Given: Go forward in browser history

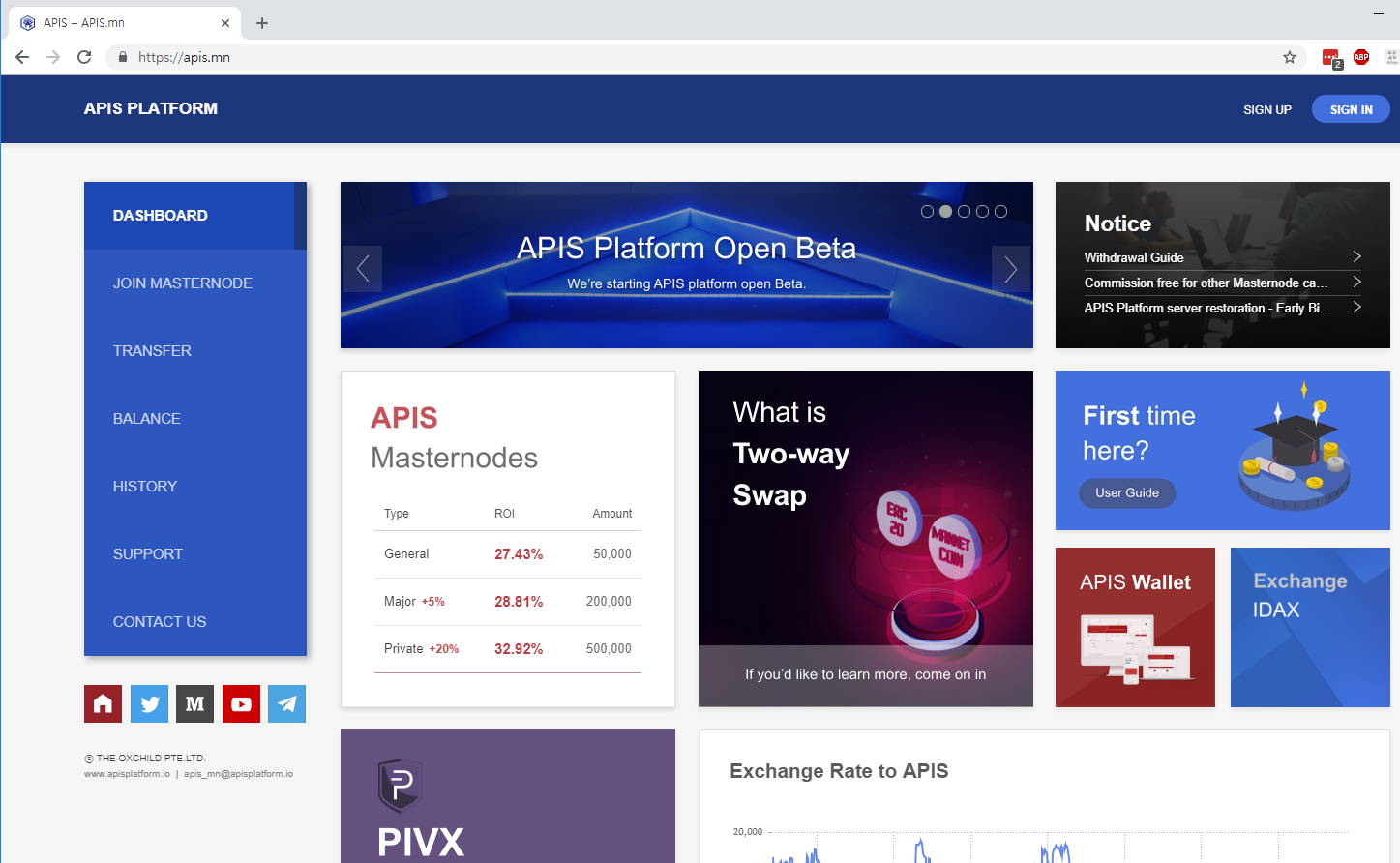Looking at the screenshot, I should point(53,57).
